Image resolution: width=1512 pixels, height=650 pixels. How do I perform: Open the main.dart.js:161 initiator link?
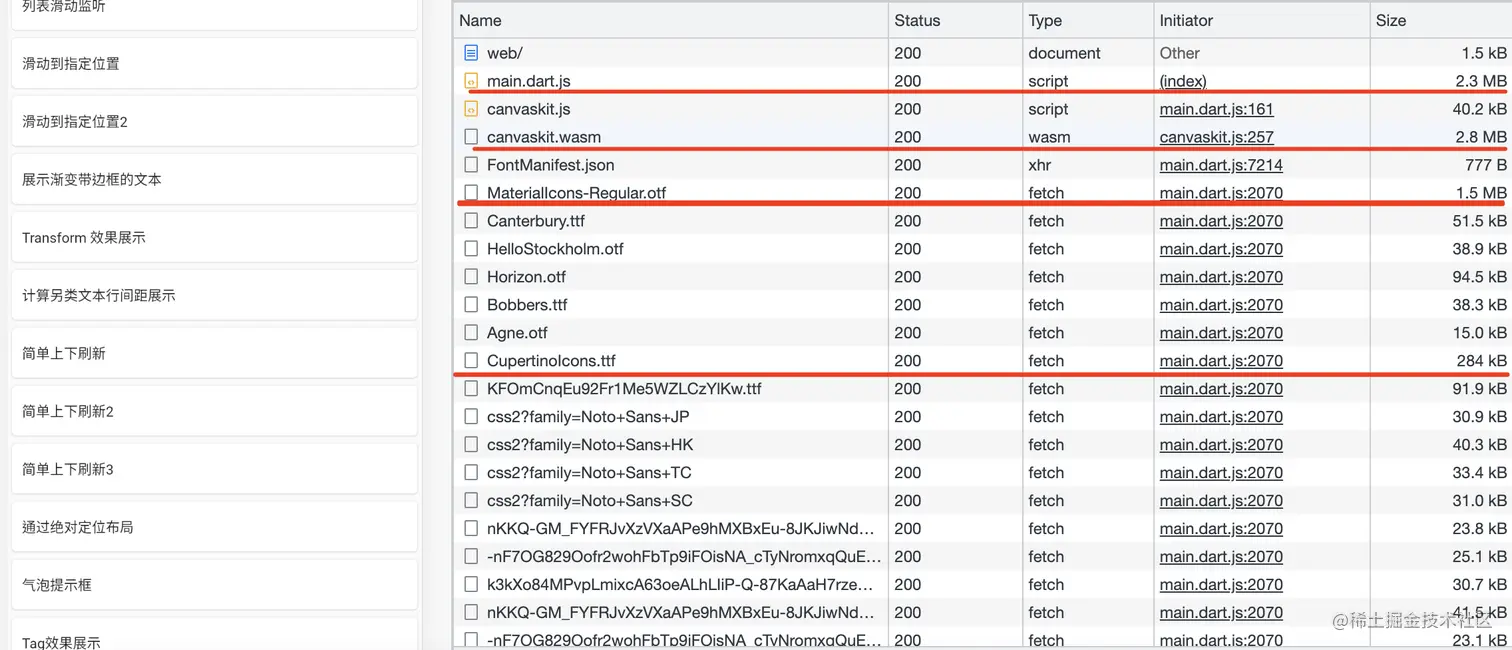point(1216,109)
